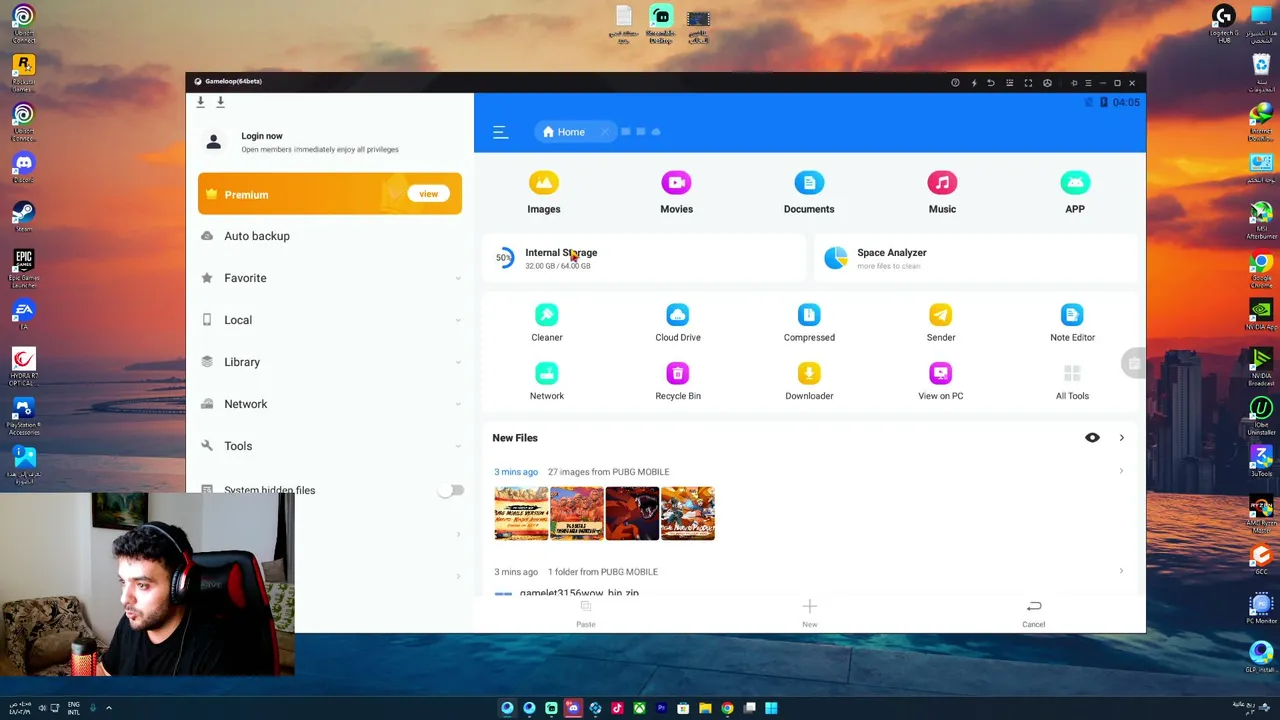Click the Premium banner
This screenshot has height=720, width=1280.
[330, 194]
